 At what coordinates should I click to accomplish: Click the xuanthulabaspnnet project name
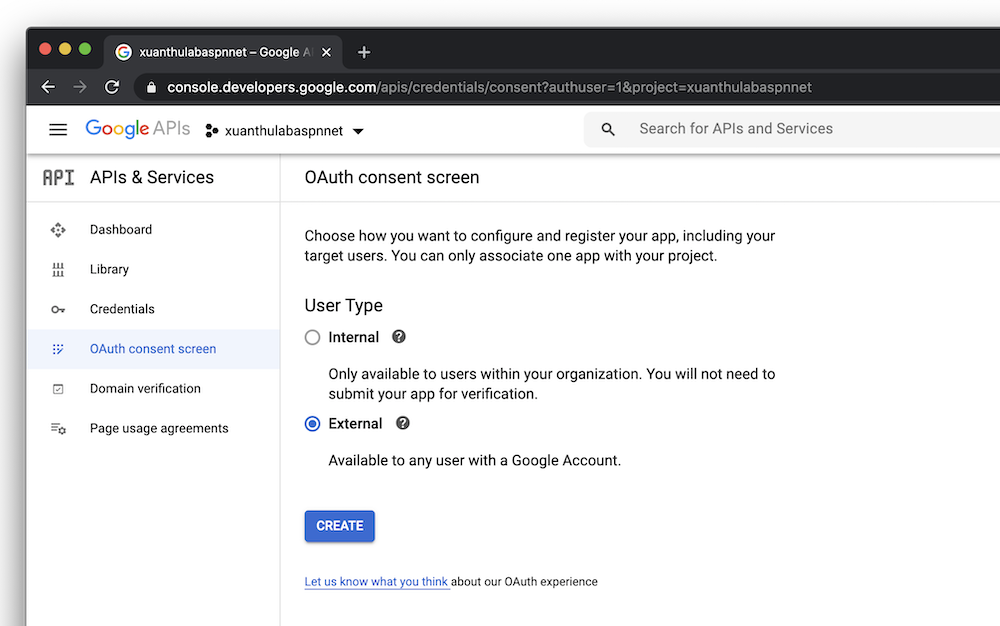click(284, 131)
